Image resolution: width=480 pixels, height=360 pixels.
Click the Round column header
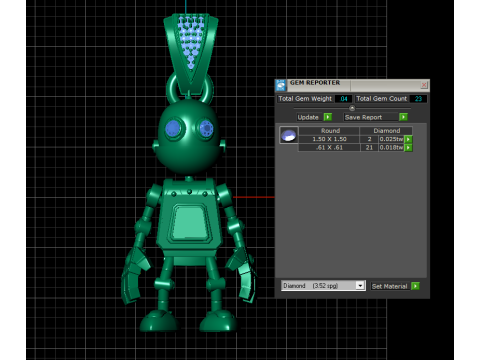coord(329,131)
